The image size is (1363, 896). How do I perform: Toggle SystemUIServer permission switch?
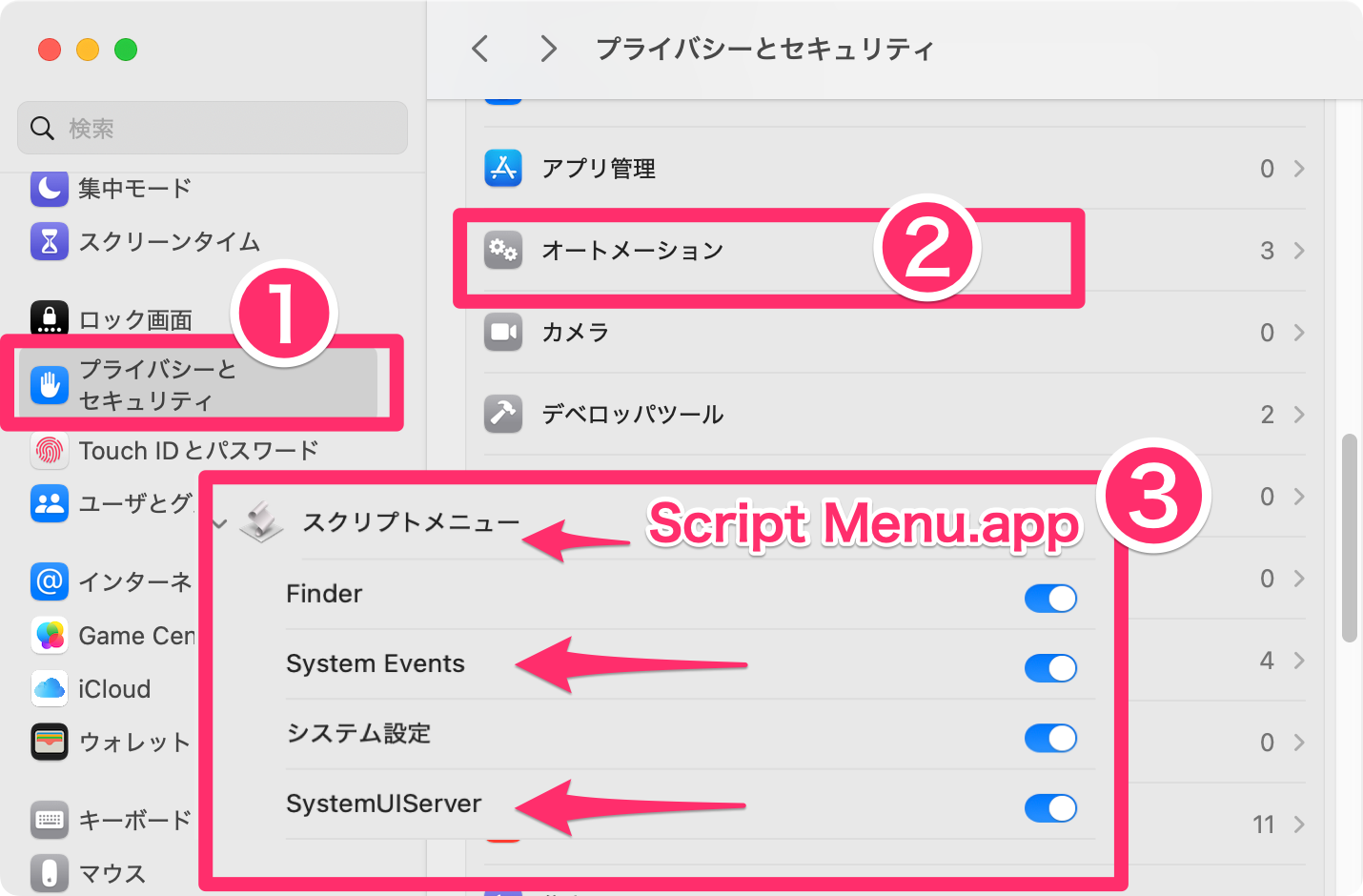coord(1050,807)
